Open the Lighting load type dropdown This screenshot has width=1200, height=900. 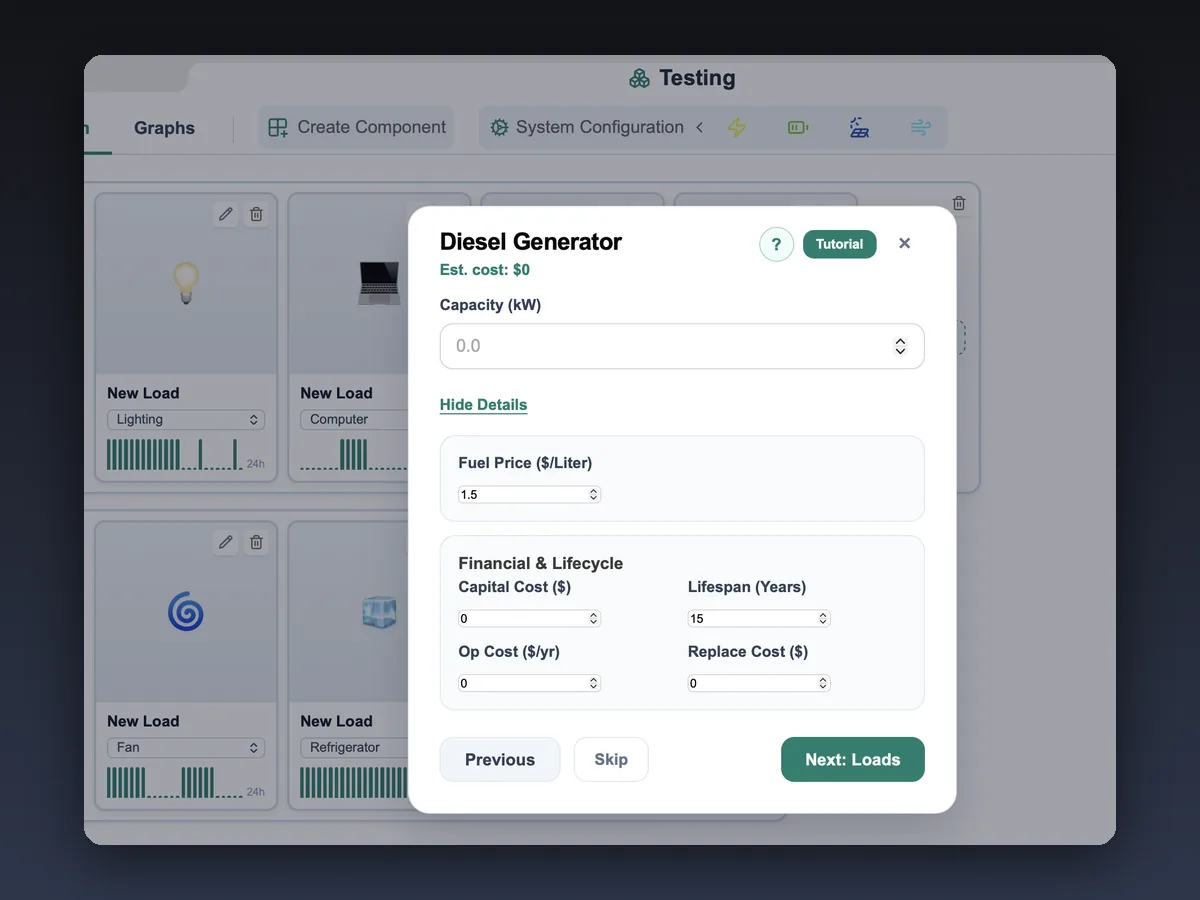point(186,420)
